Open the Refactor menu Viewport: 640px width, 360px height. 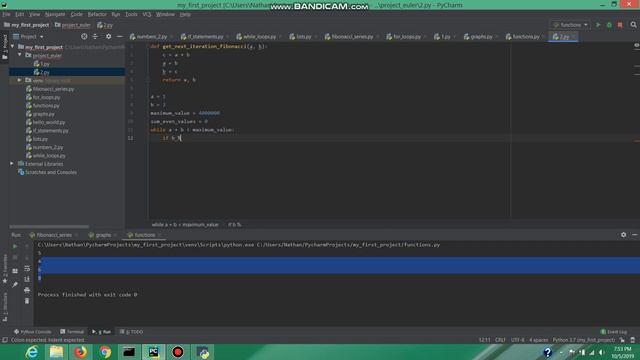pos(97,14)
